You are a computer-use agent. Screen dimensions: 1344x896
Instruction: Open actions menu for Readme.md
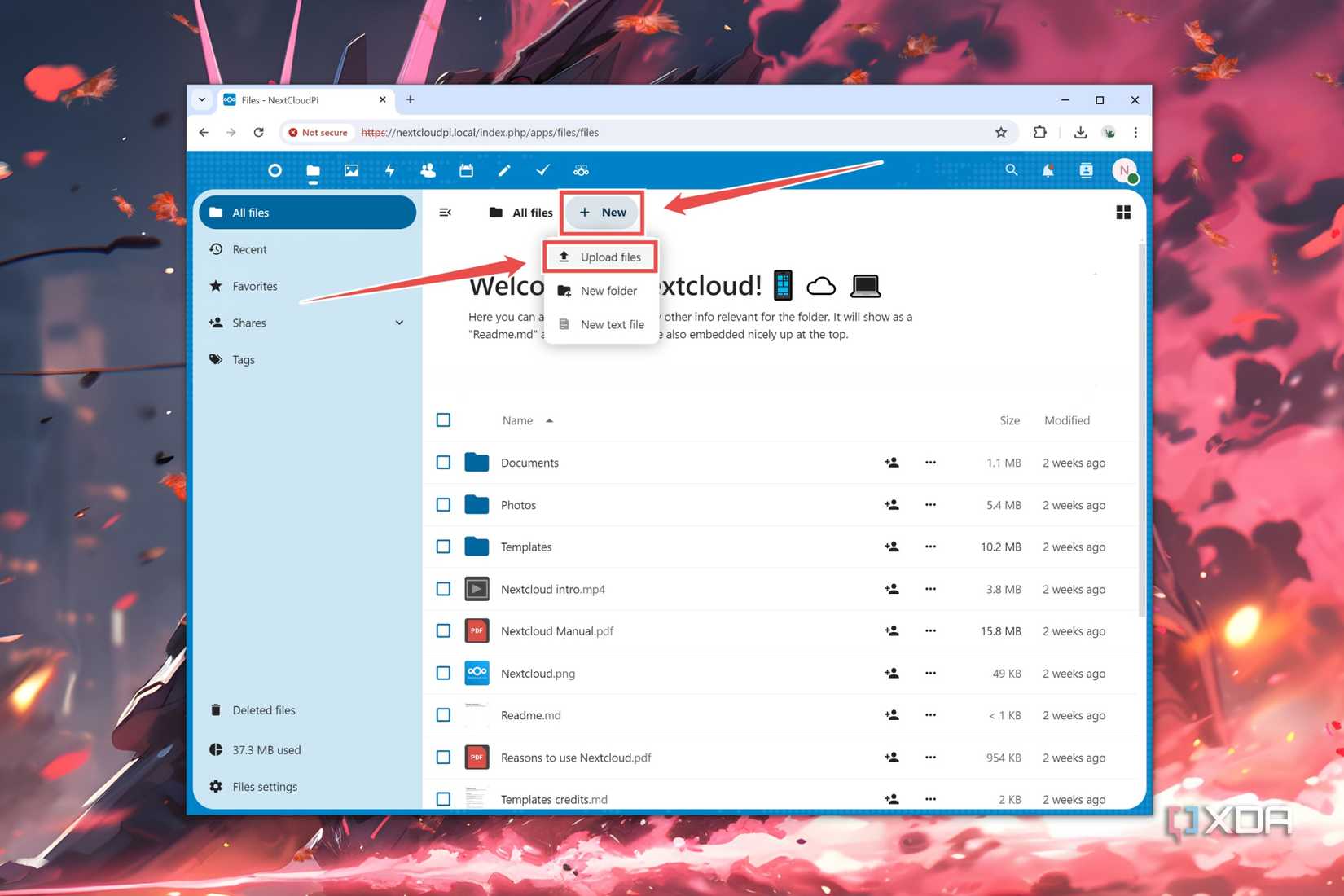[x=930, y=715]
